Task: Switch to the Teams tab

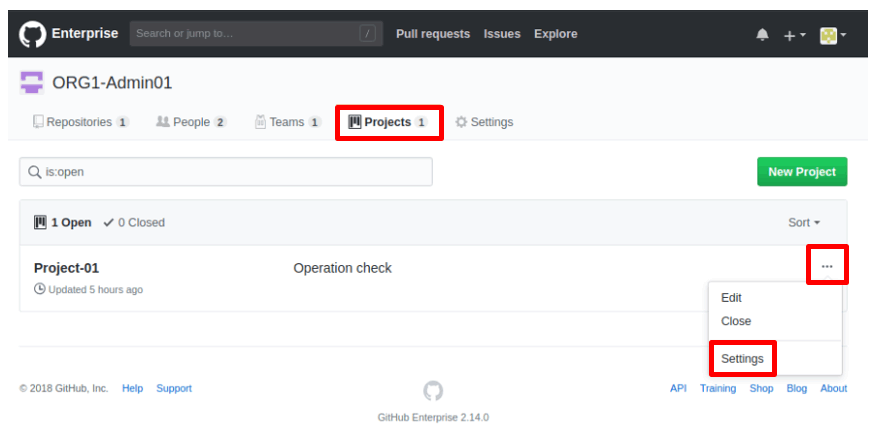Action: click(x=288, y=122)
